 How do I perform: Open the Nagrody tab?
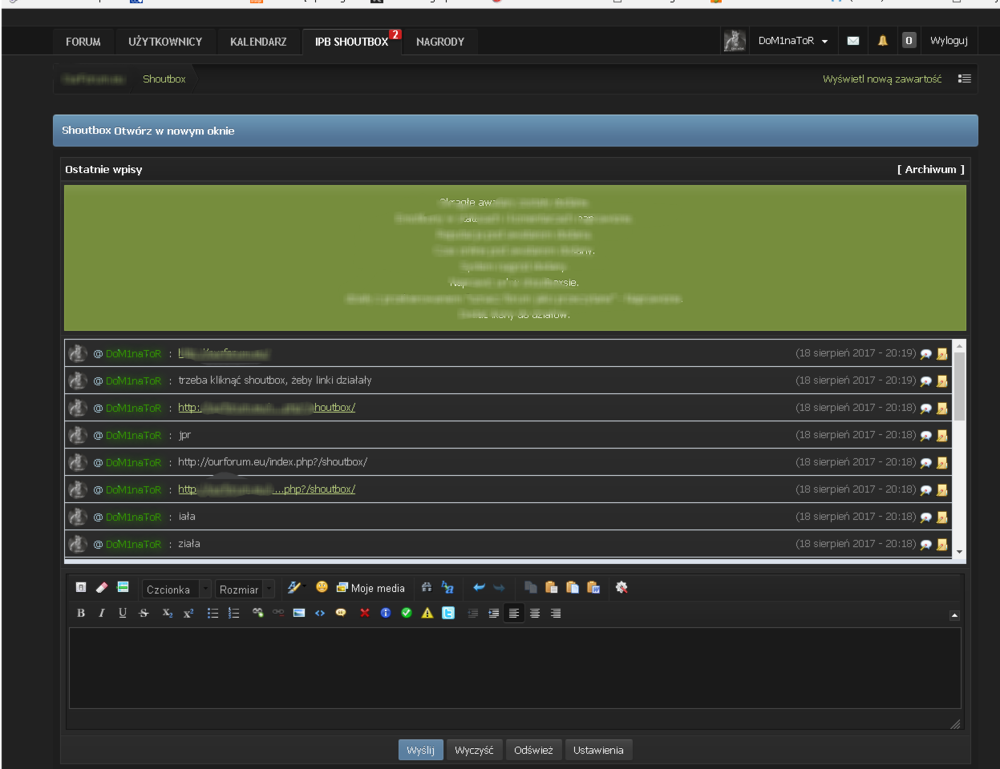(440, 41)
